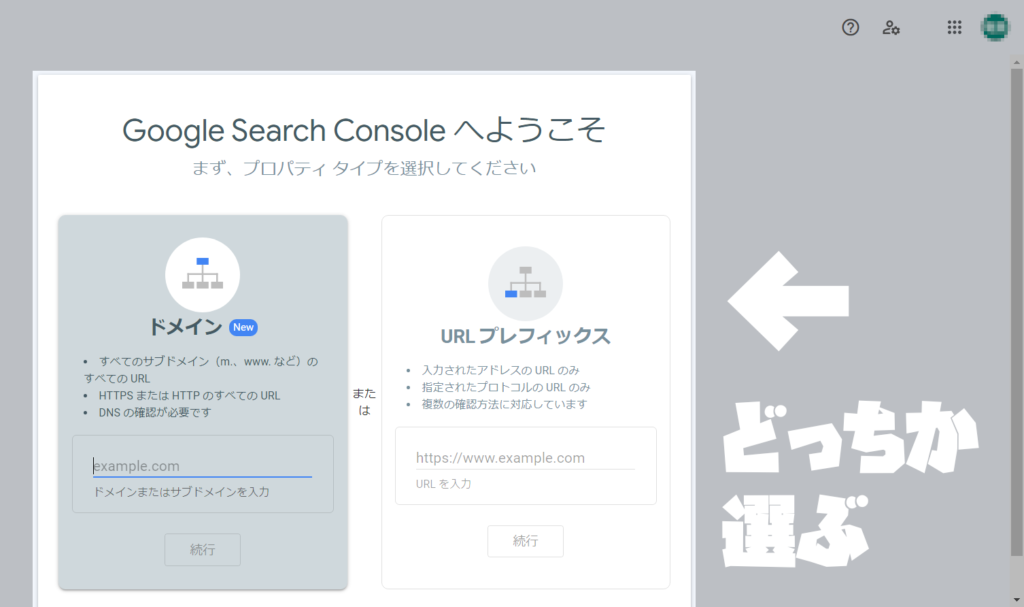
Task: Click '複数の確認方法に対応しています' bullet
Action: coord(504,404)
